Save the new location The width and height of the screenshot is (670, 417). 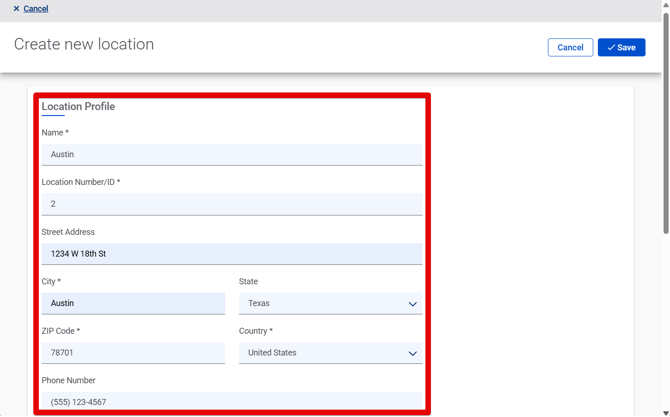621,47
